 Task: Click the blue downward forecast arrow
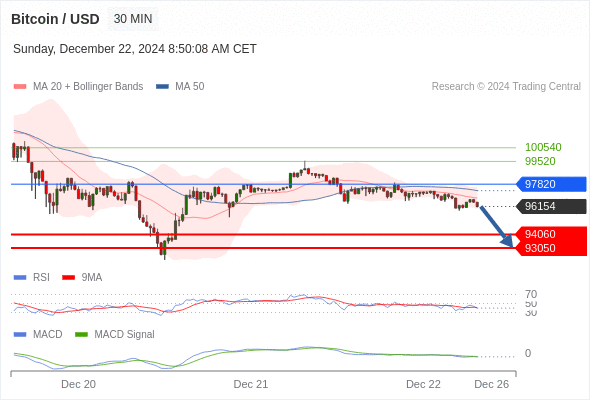click(x=496, y=226)
